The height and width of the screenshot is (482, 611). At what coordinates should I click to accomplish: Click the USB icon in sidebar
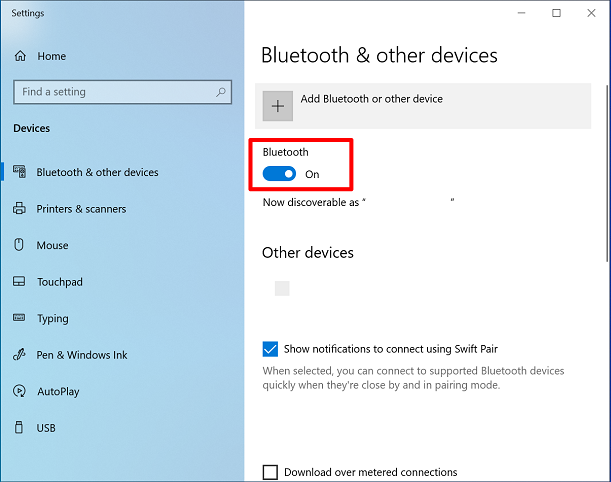pos(19,427)
